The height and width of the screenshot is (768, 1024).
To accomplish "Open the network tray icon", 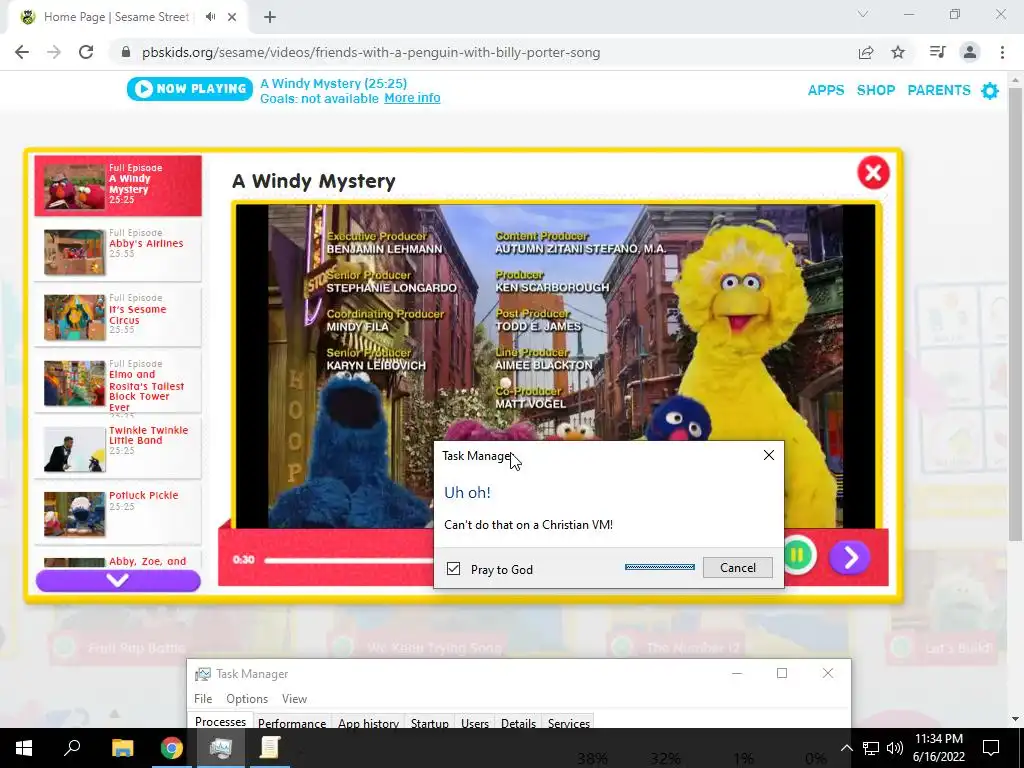I will [871, 748].
